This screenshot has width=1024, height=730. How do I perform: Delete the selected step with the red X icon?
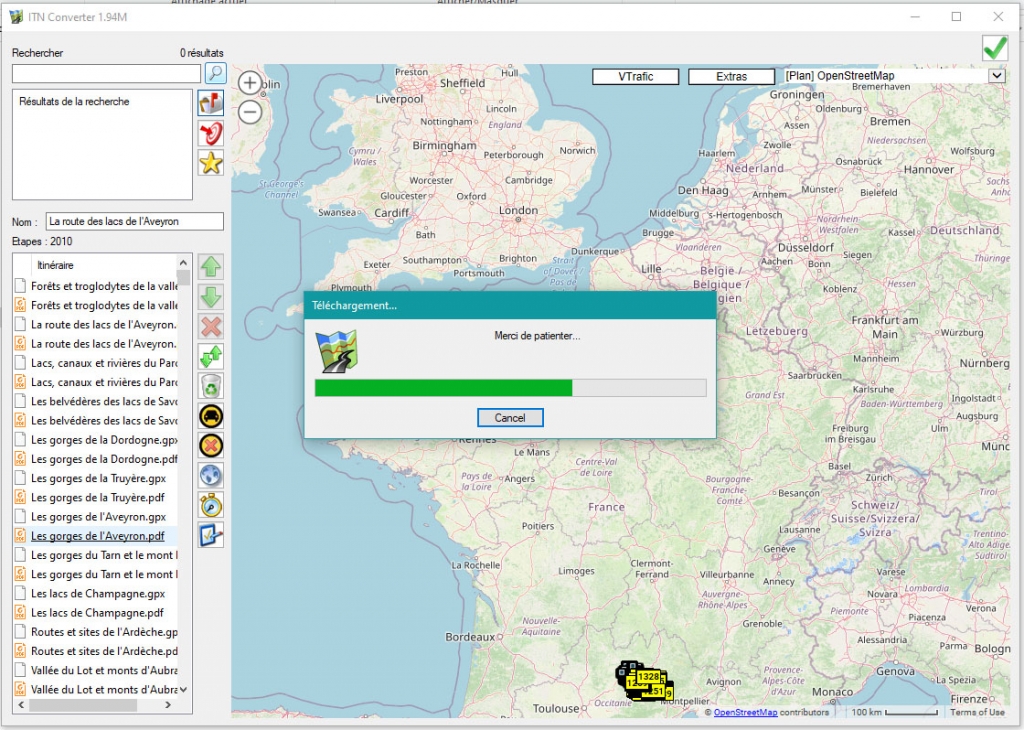211,326
